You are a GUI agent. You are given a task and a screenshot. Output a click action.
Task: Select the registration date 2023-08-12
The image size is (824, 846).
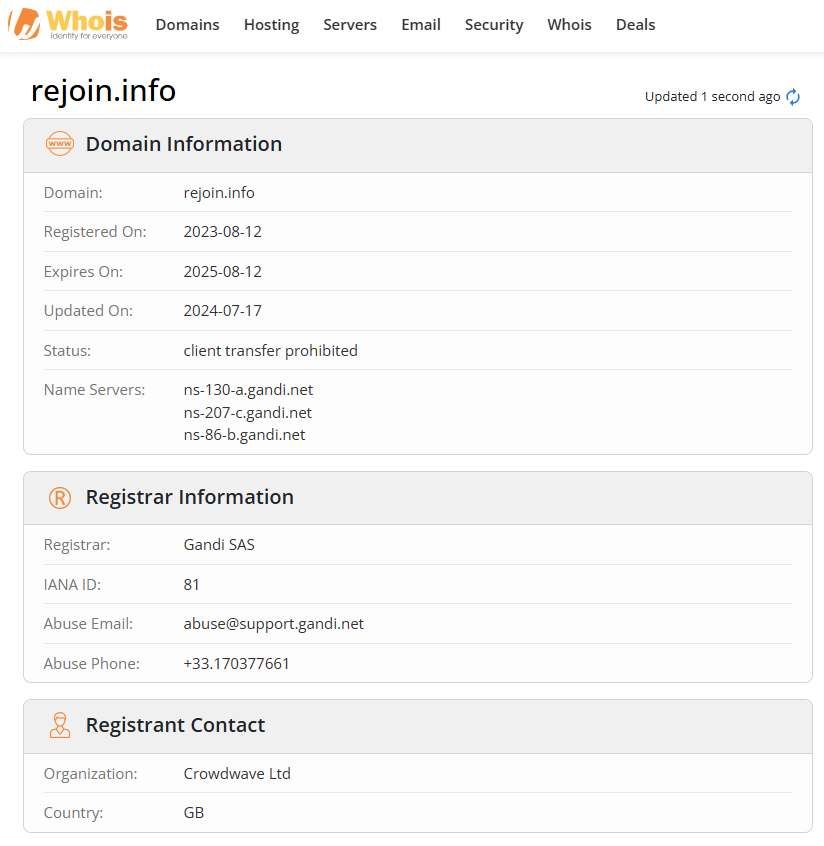222,231
